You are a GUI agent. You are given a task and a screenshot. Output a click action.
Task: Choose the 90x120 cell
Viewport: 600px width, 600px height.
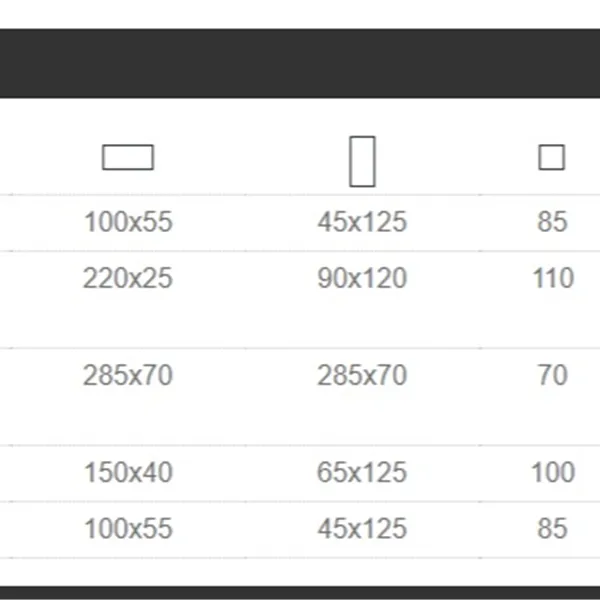tap(362, 278)
